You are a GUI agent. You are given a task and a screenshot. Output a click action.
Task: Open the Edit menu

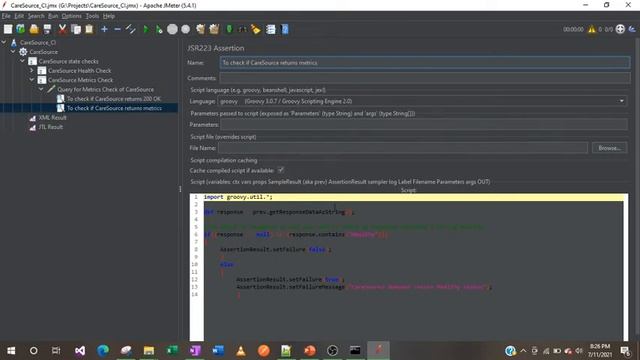coord(19,16)
